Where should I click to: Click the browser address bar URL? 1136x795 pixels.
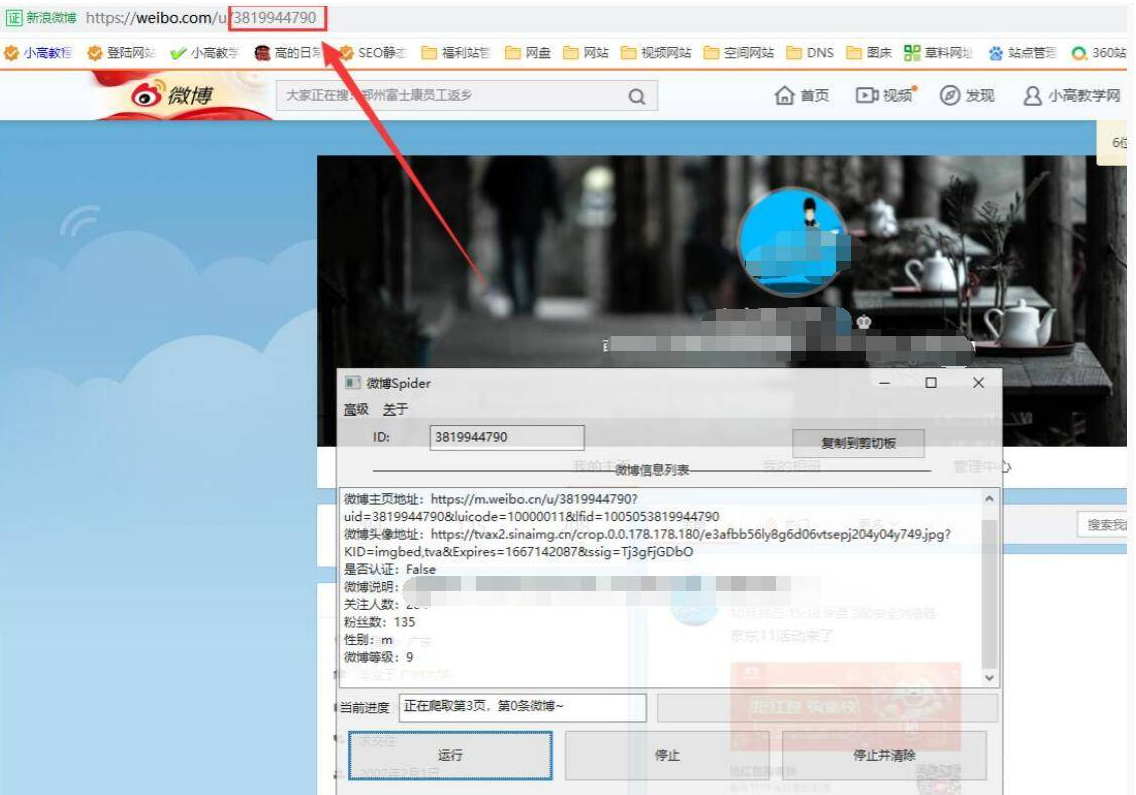click(x=201, y=17)
